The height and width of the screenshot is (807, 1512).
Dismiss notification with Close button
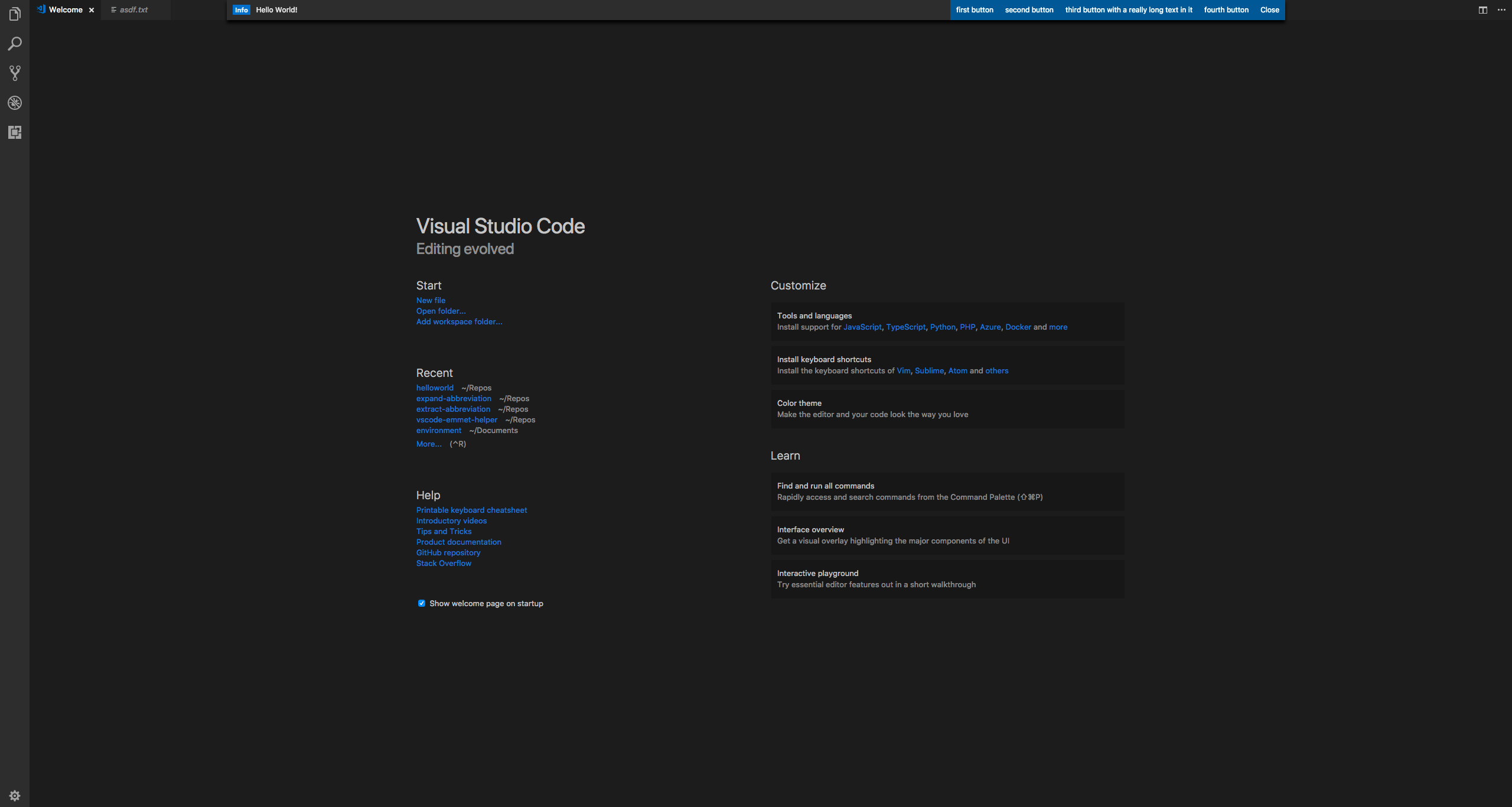pos(1269,10)
